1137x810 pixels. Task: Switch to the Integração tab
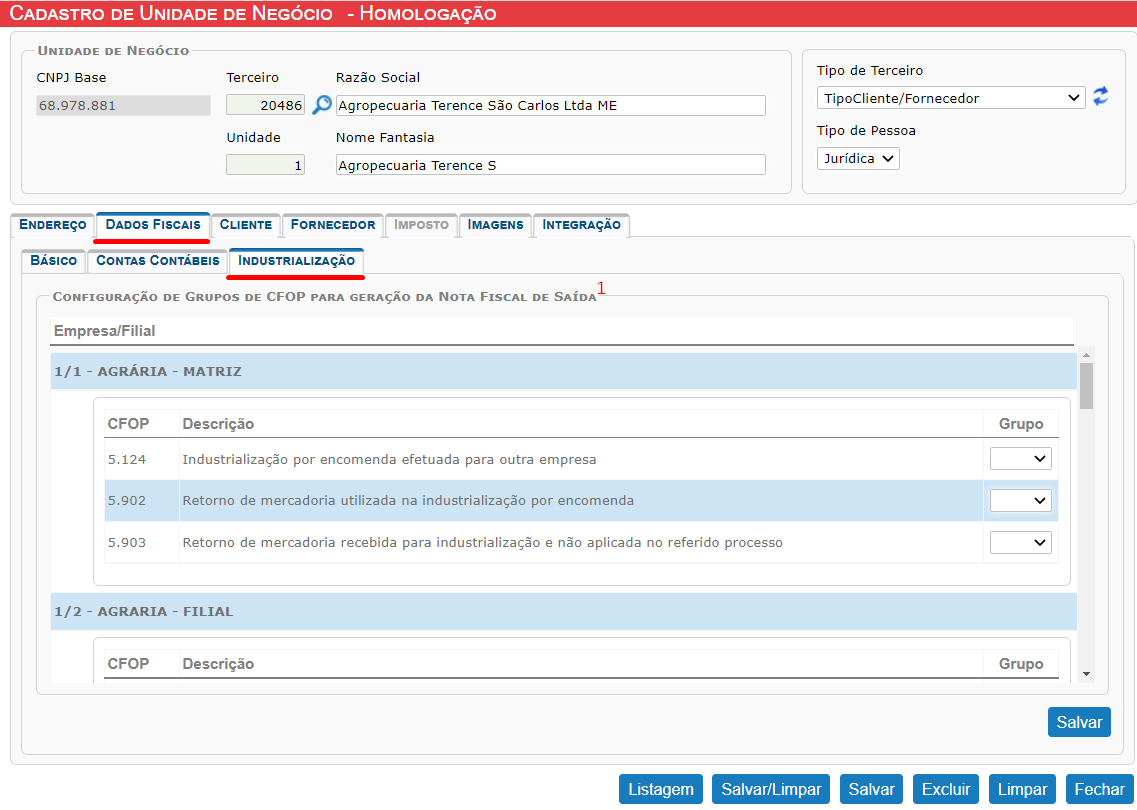(x=582, y=225)
